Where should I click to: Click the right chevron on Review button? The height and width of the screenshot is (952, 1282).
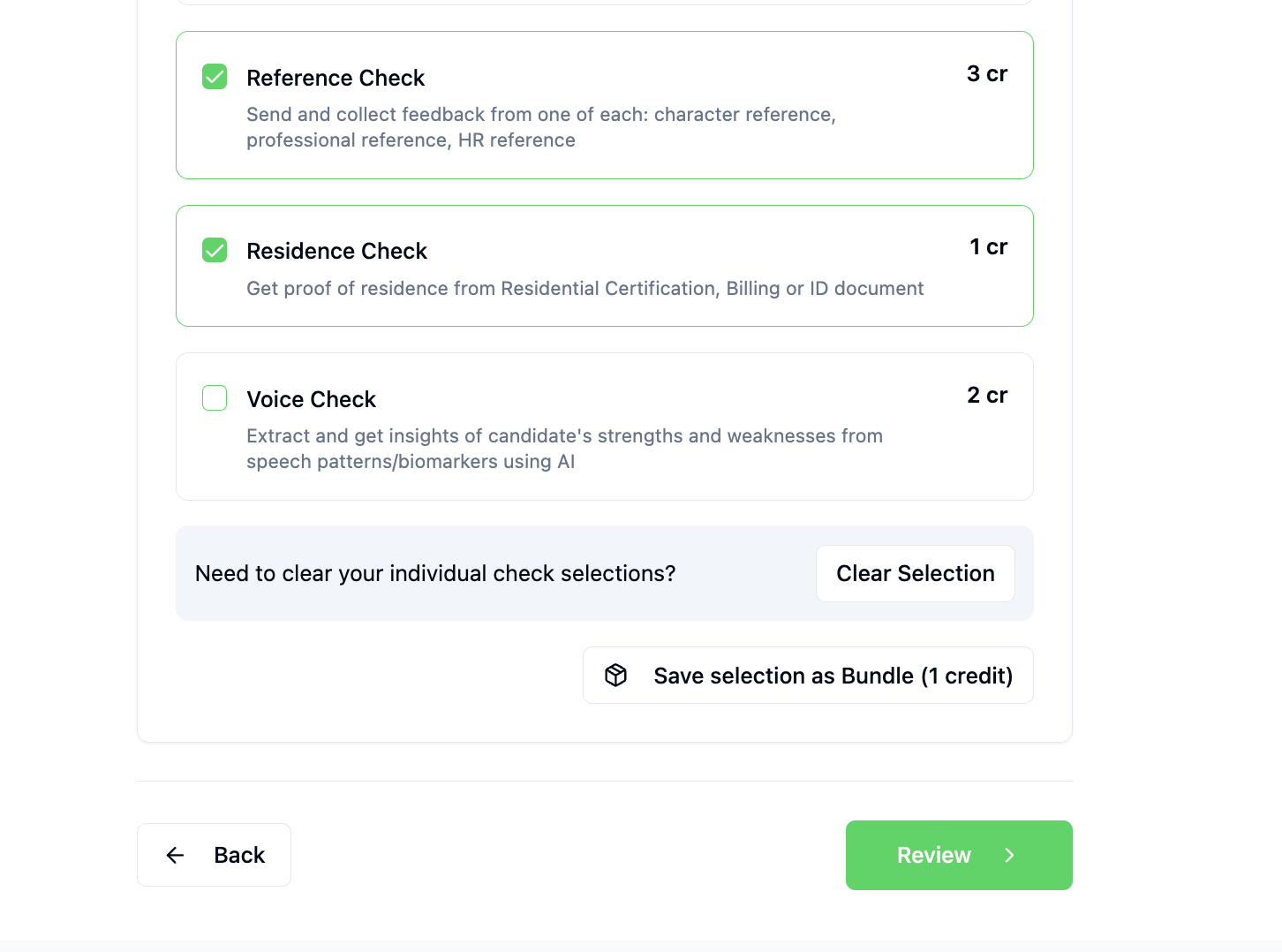[1010, 855]
